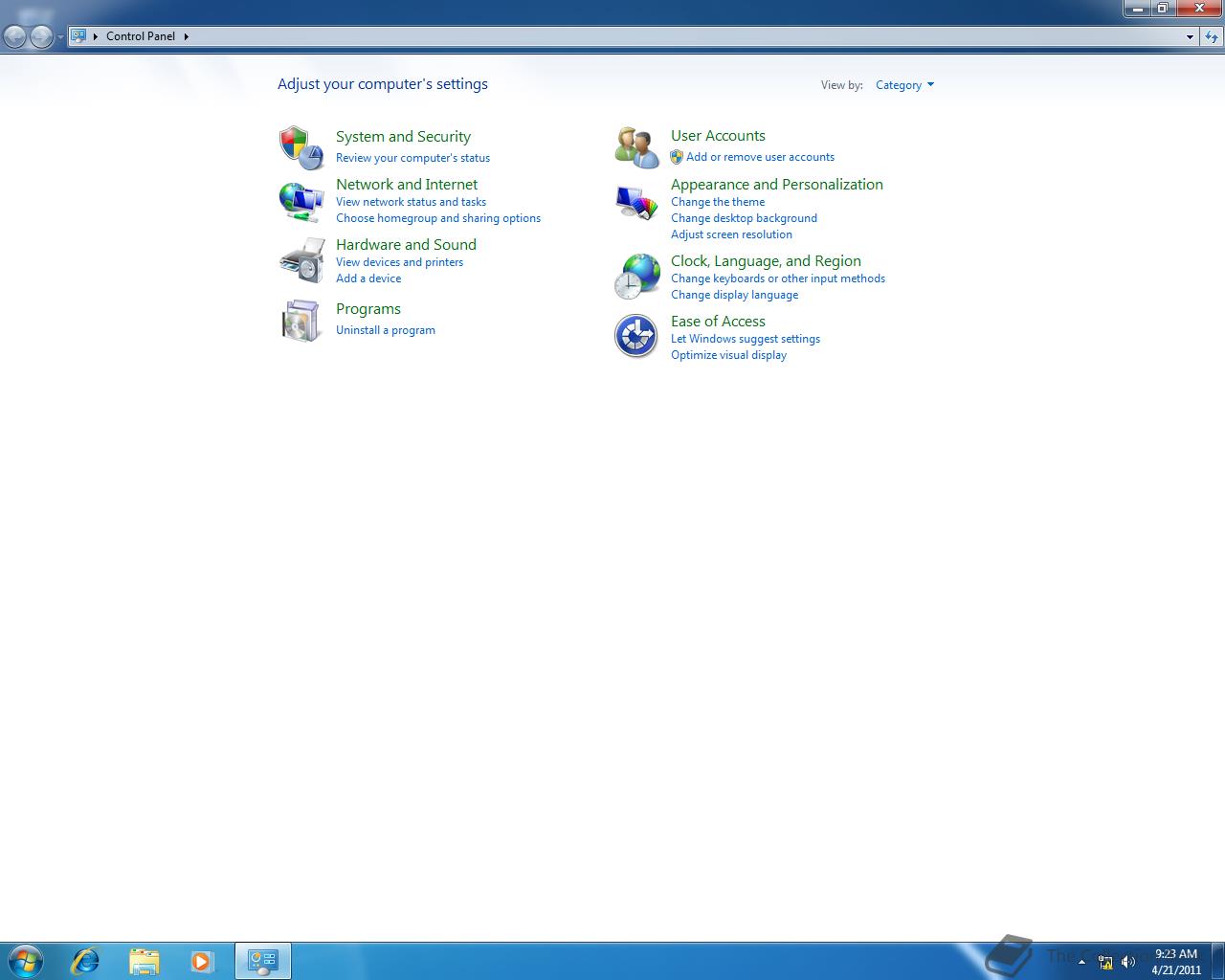Click View devices and printers
The height and width of the screenshot is (980, 1225).
click(x=399, y=262)
